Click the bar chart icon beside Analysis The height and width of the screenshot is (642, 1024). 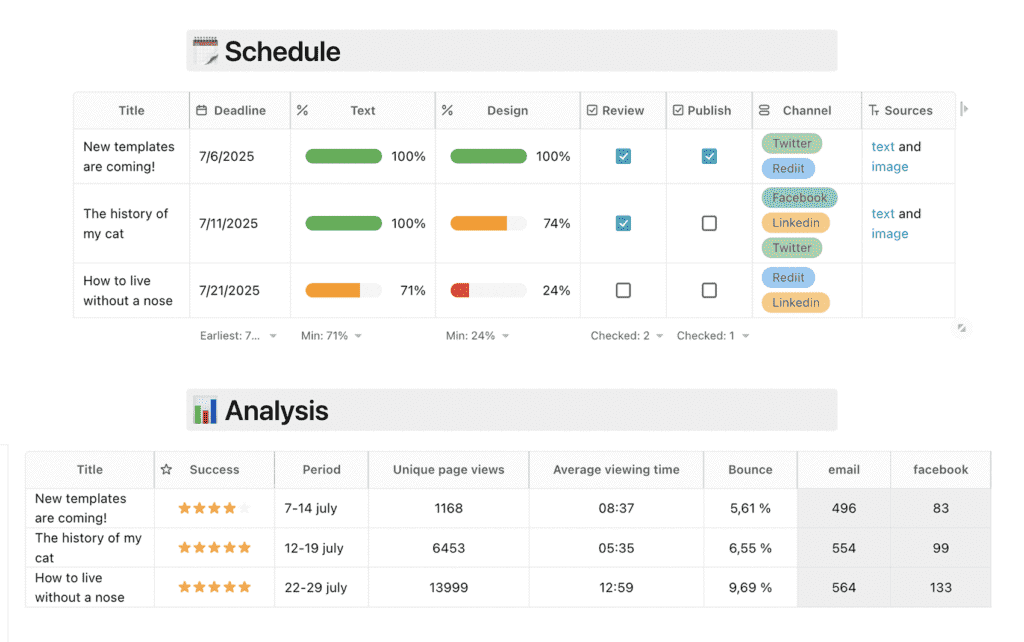[205, 410]
